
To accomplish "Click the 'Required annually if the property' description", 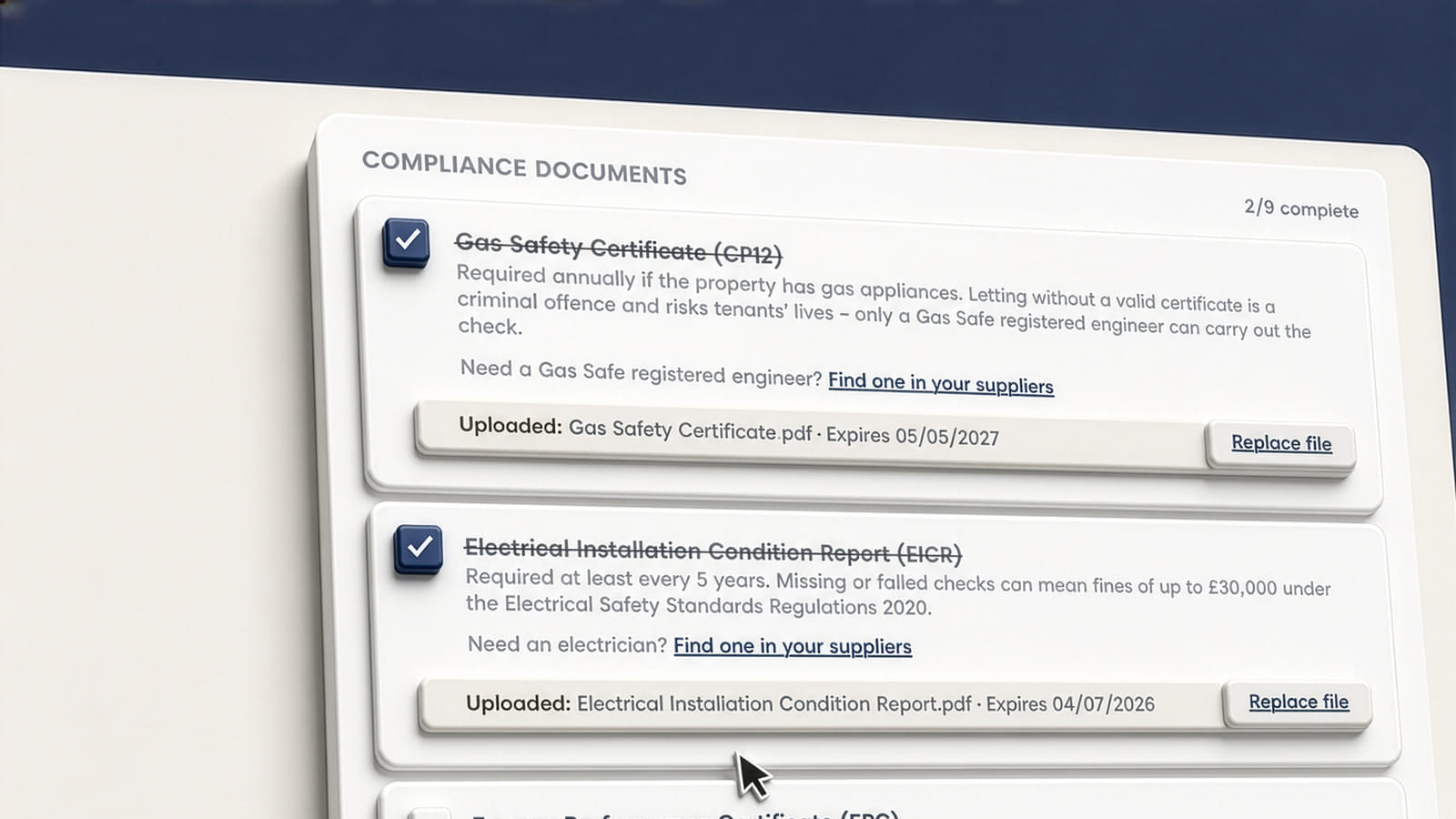I will (884, 304).
